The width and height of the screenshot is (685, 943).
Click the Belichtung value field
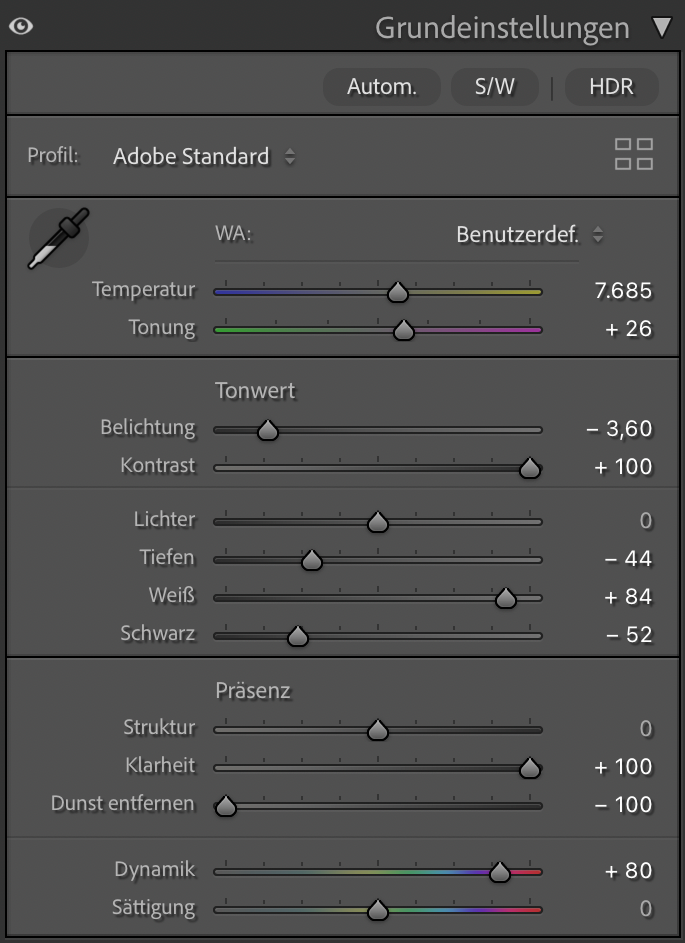coord(619,429)
